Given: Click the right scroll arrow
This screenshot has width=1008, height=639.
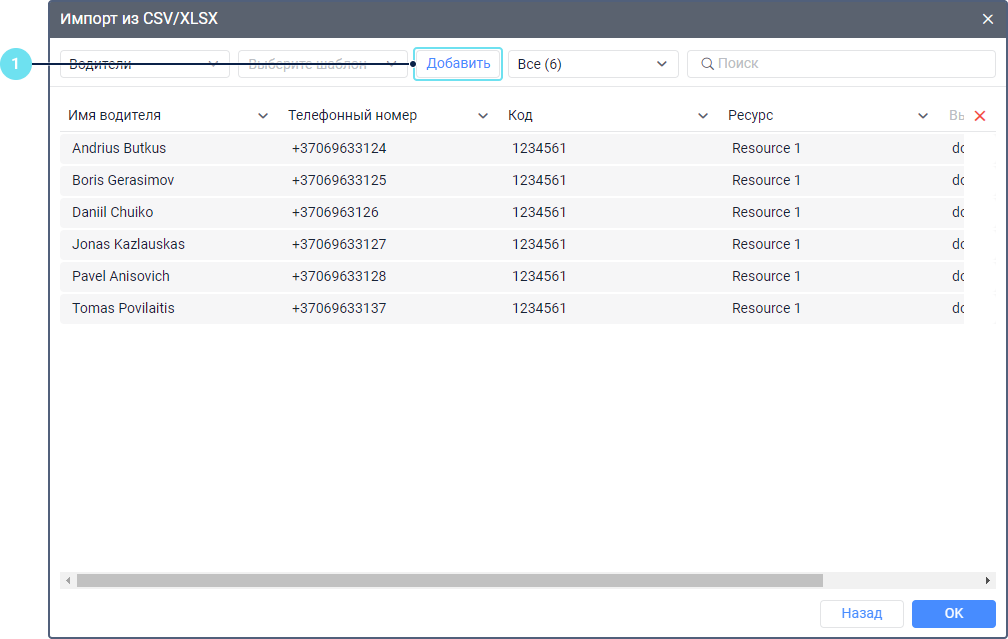Looking at the screenshot, I should [x=988, y=581].
